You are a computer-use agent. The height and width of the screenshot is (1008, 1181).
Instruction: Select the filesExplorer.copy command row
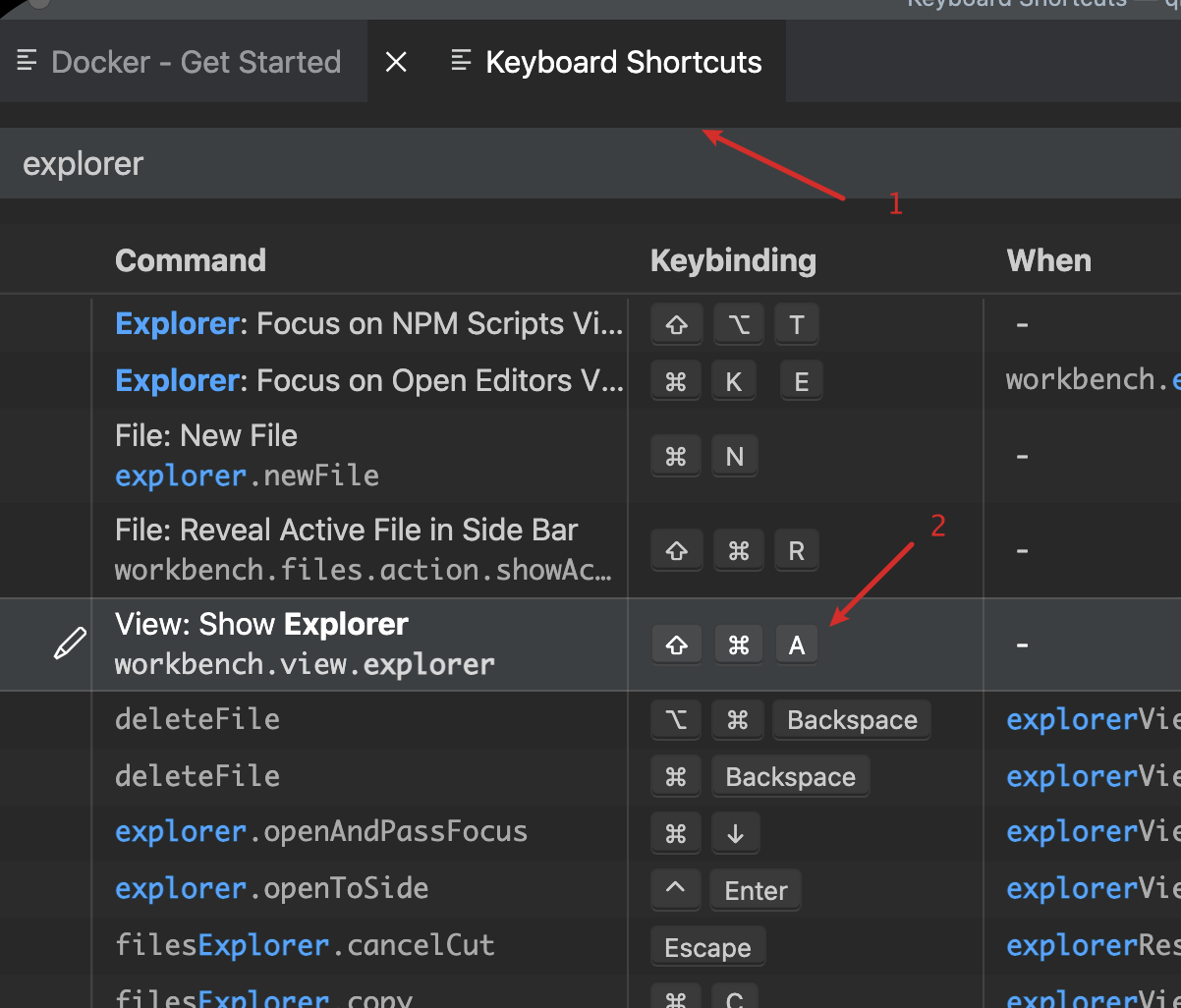(265, 996)
